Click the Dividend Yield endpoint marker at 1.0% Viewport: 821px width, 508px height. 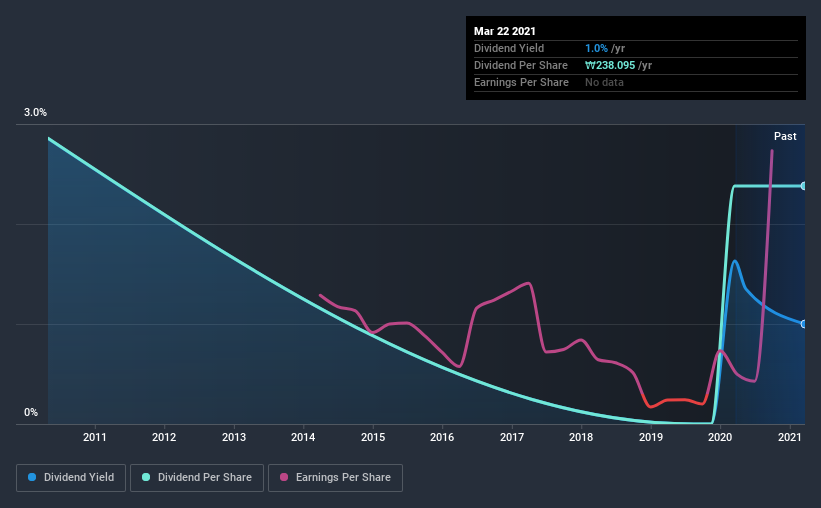[x=803, y=324]
